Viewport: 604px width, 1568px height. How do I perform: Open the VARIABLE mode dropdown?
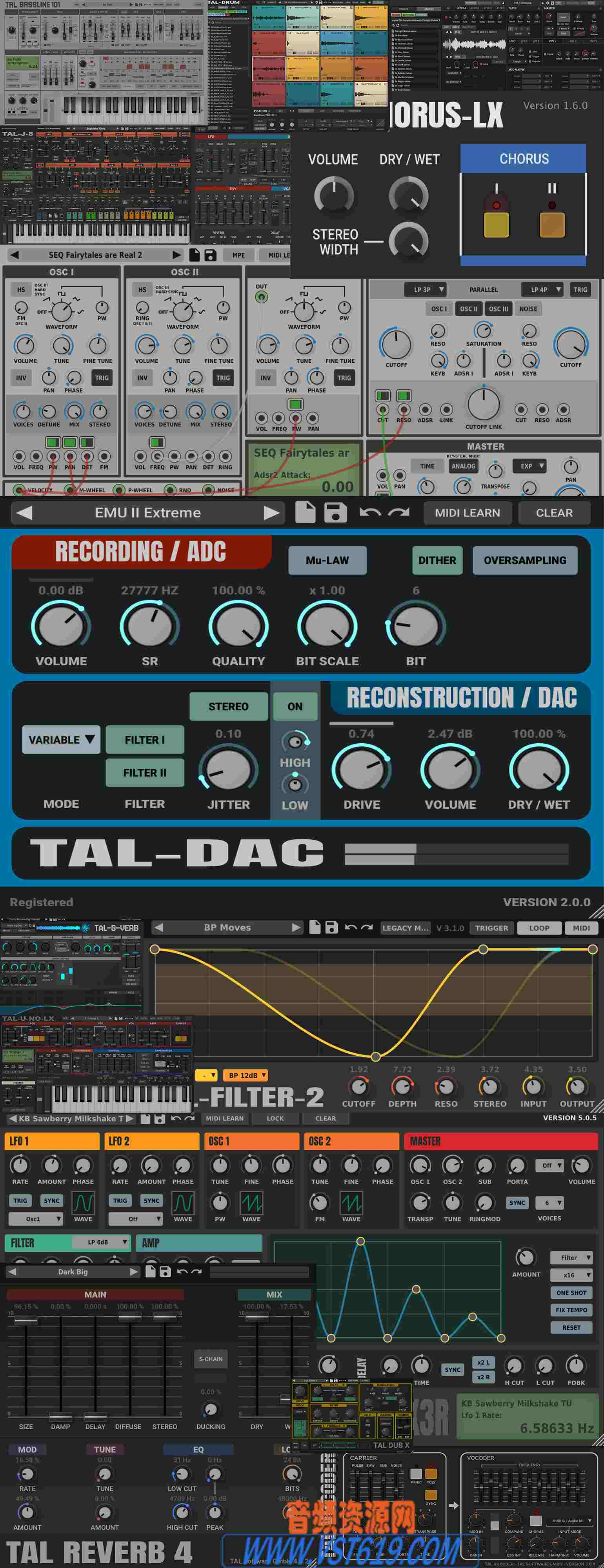[61, 740]
